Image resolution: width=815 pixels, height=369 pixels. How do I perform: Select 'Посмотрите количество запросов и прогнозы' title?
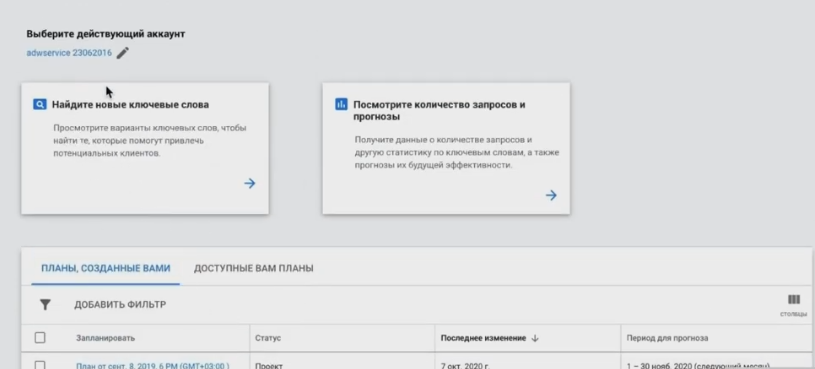(x=439, y=111)
